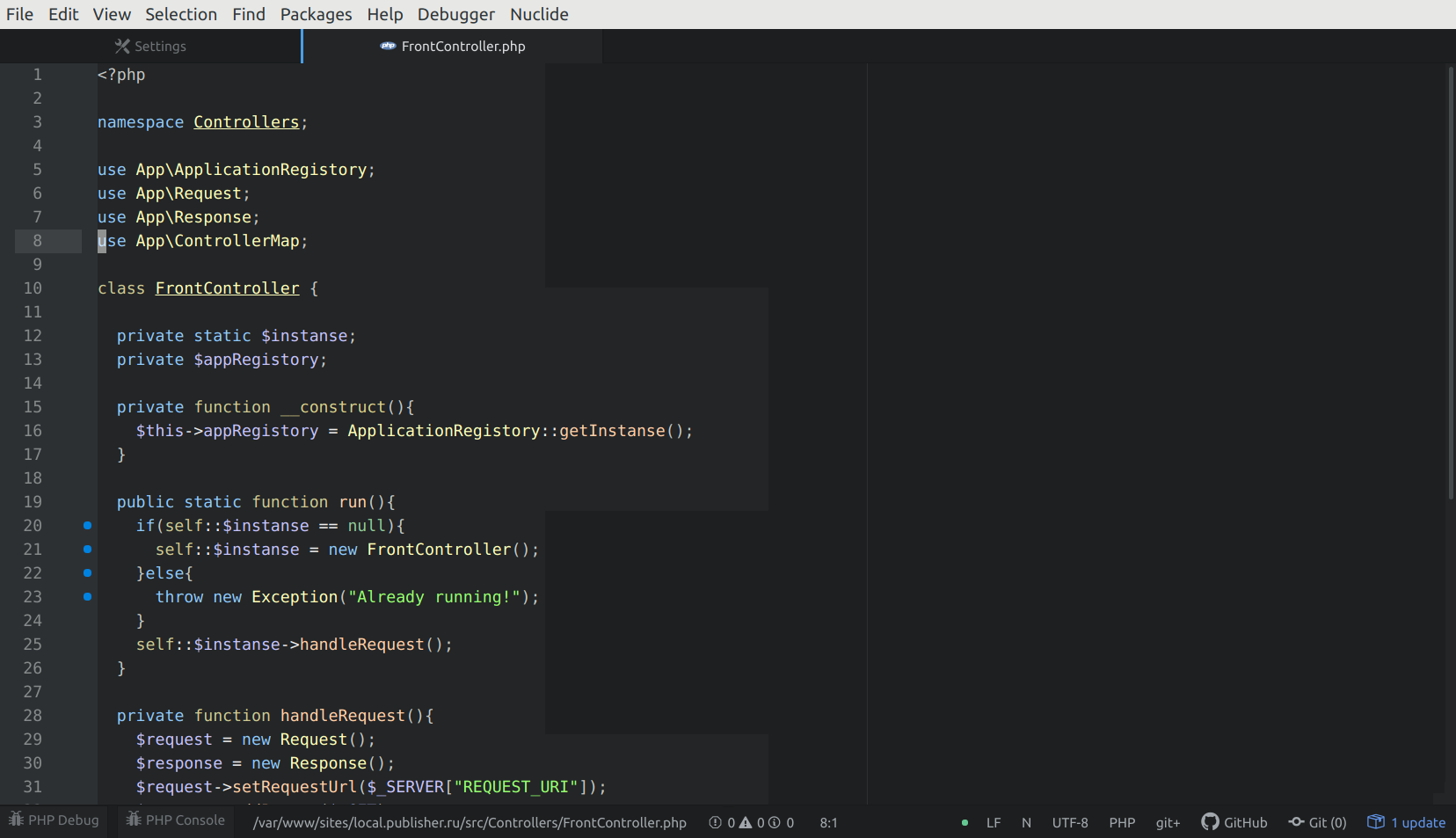This screenshot has width=1456, height=838.
Task: Click line number 15 in the gutter
Action: [x=33, y=406]
